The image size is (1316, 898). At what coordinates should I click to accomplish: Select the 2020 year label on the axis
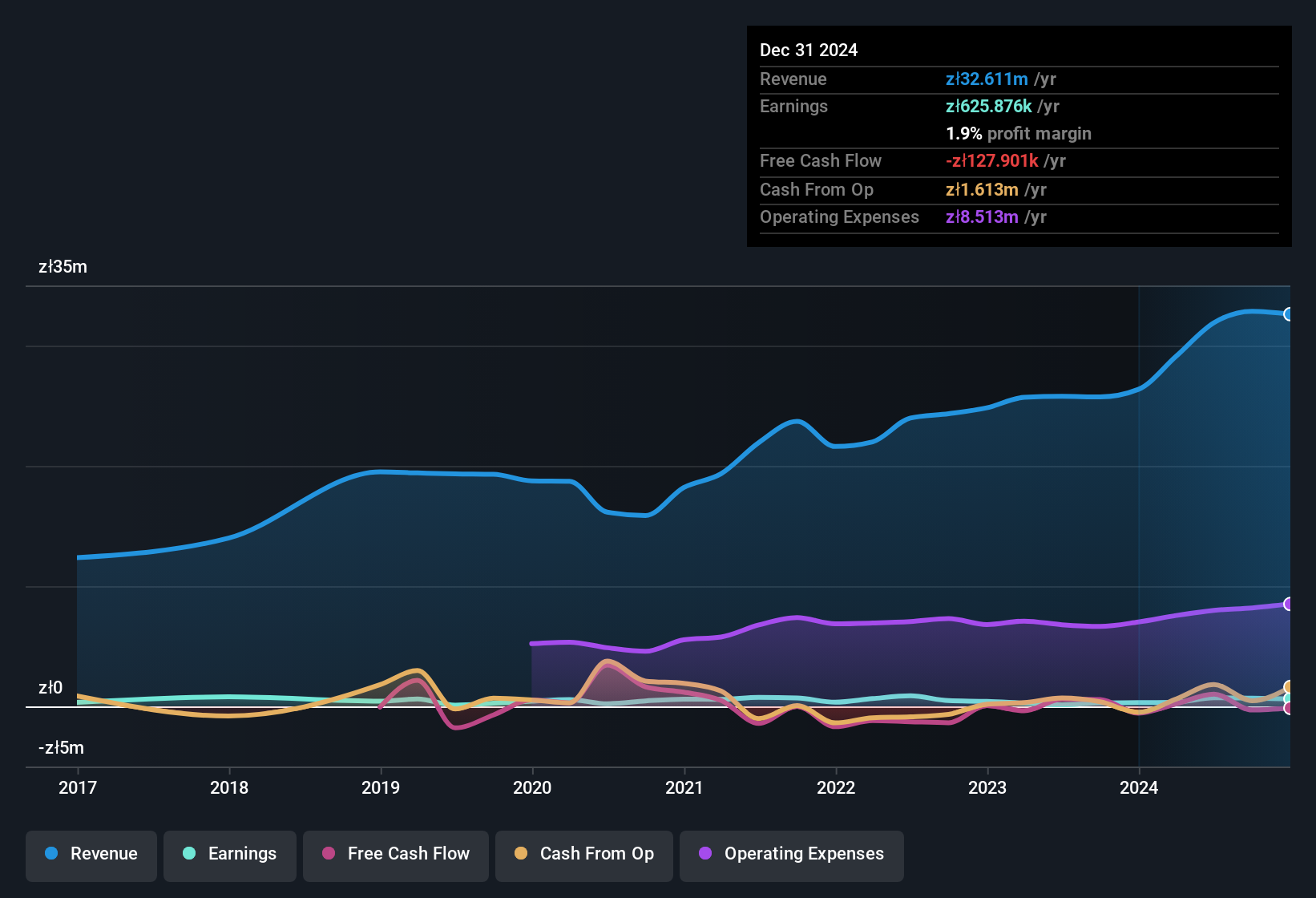click(533, 788)
